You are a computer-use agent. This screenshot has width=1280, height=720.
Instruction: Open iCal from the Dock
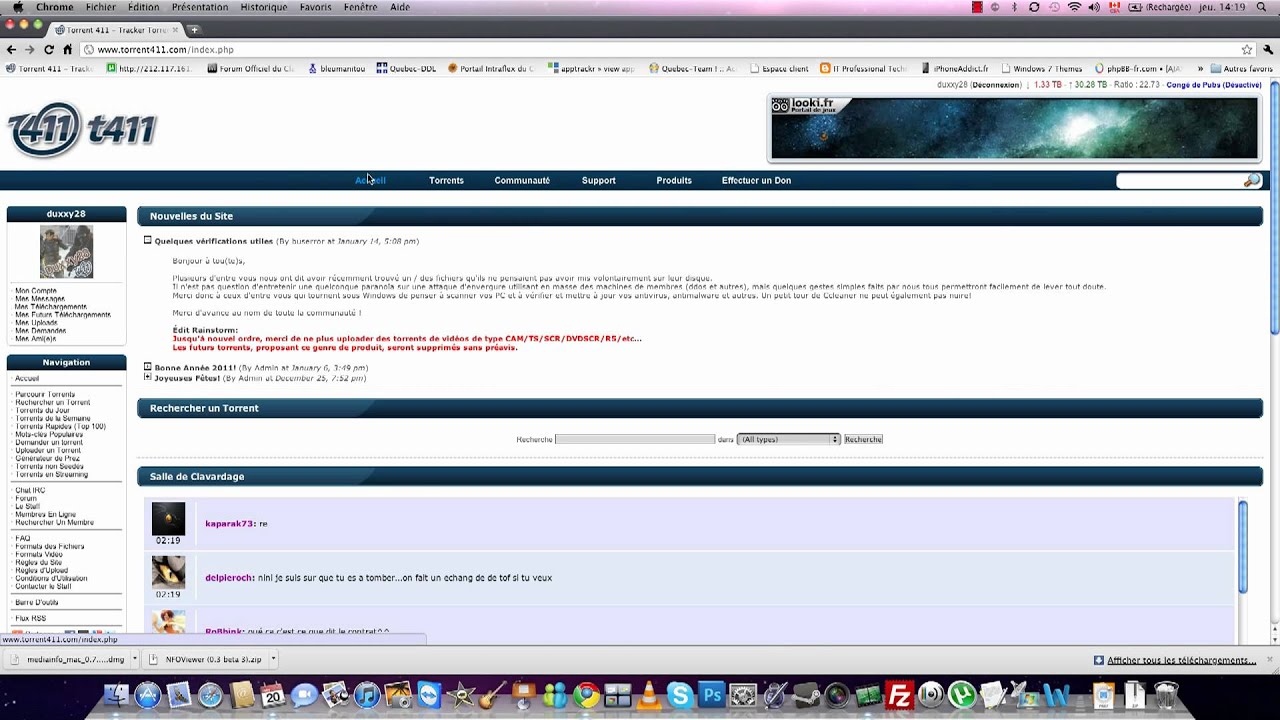pos(273,695)
